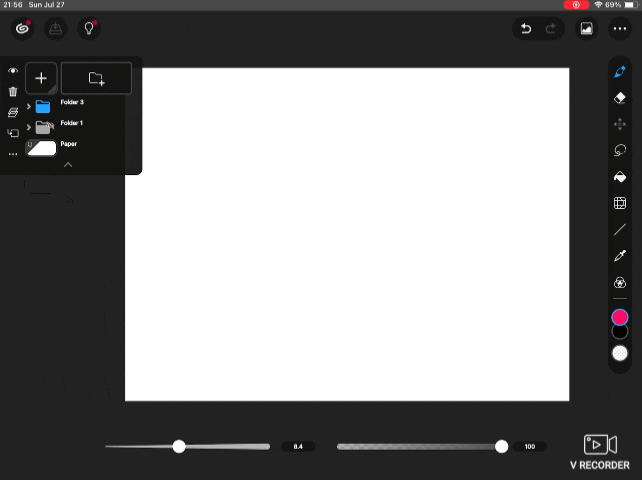Screen dimensions: 642x480
Task: Select the Eraser tool
Action: pyautogui.click(x=620, y=98)
